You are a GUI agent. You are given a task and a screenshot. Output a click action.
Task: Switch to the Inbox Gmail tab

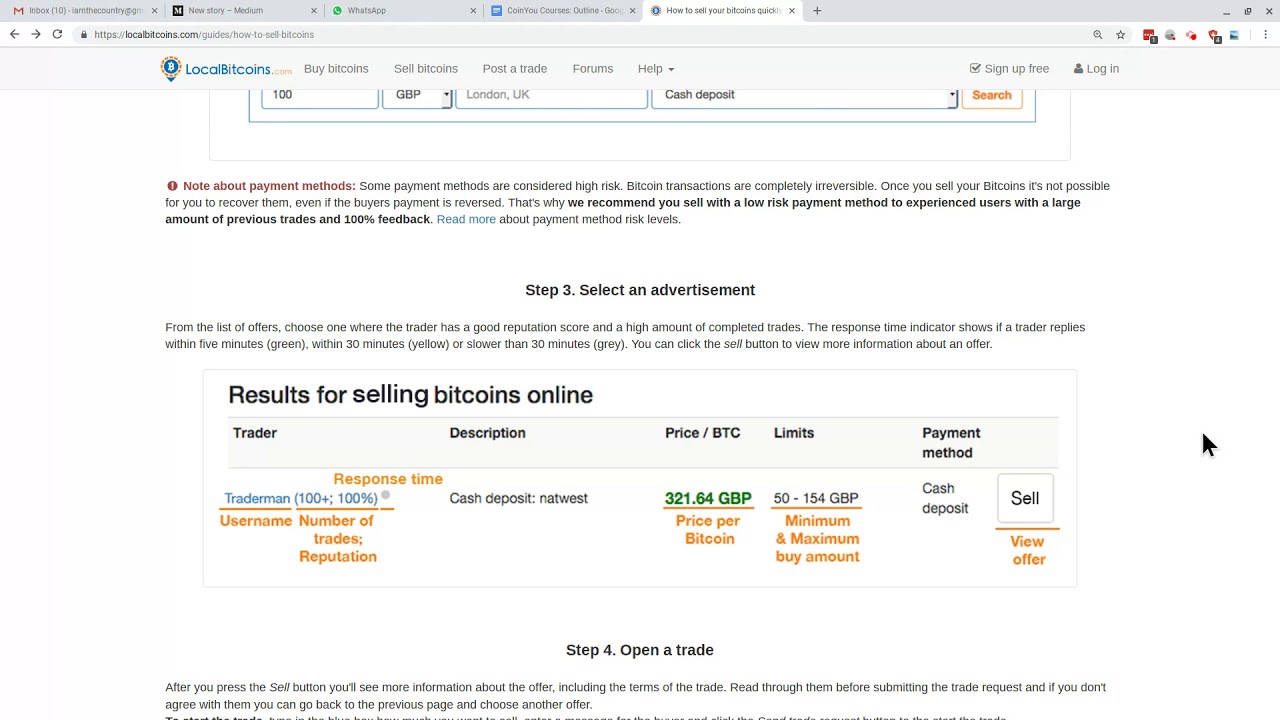[x=84, y=11]
